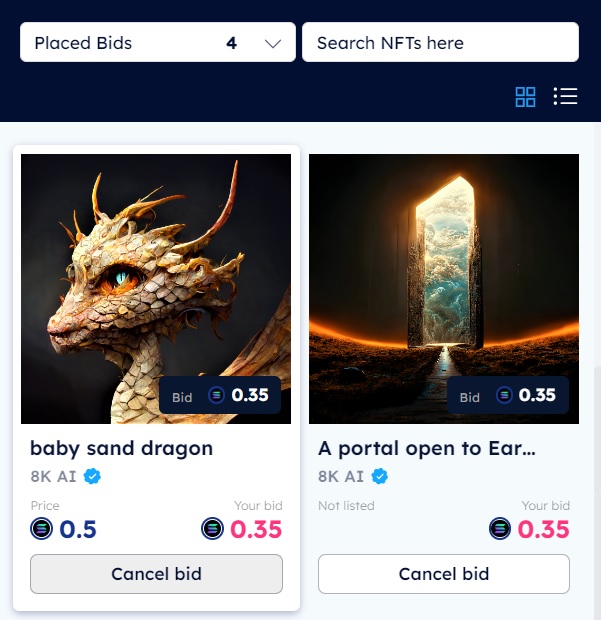Open 8K AI collection under portal
This screenshot has width=601, height=620.
tap(341, 476)
